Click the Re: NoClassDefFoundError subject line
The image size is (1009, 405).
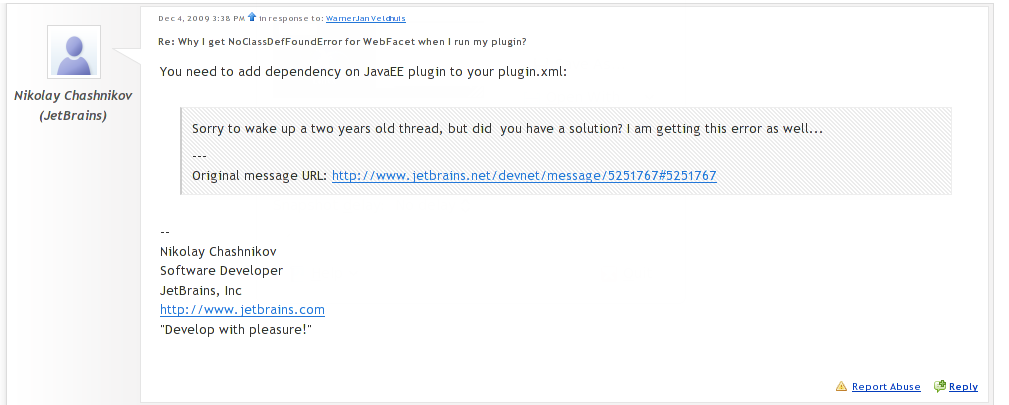coord(342,42)
